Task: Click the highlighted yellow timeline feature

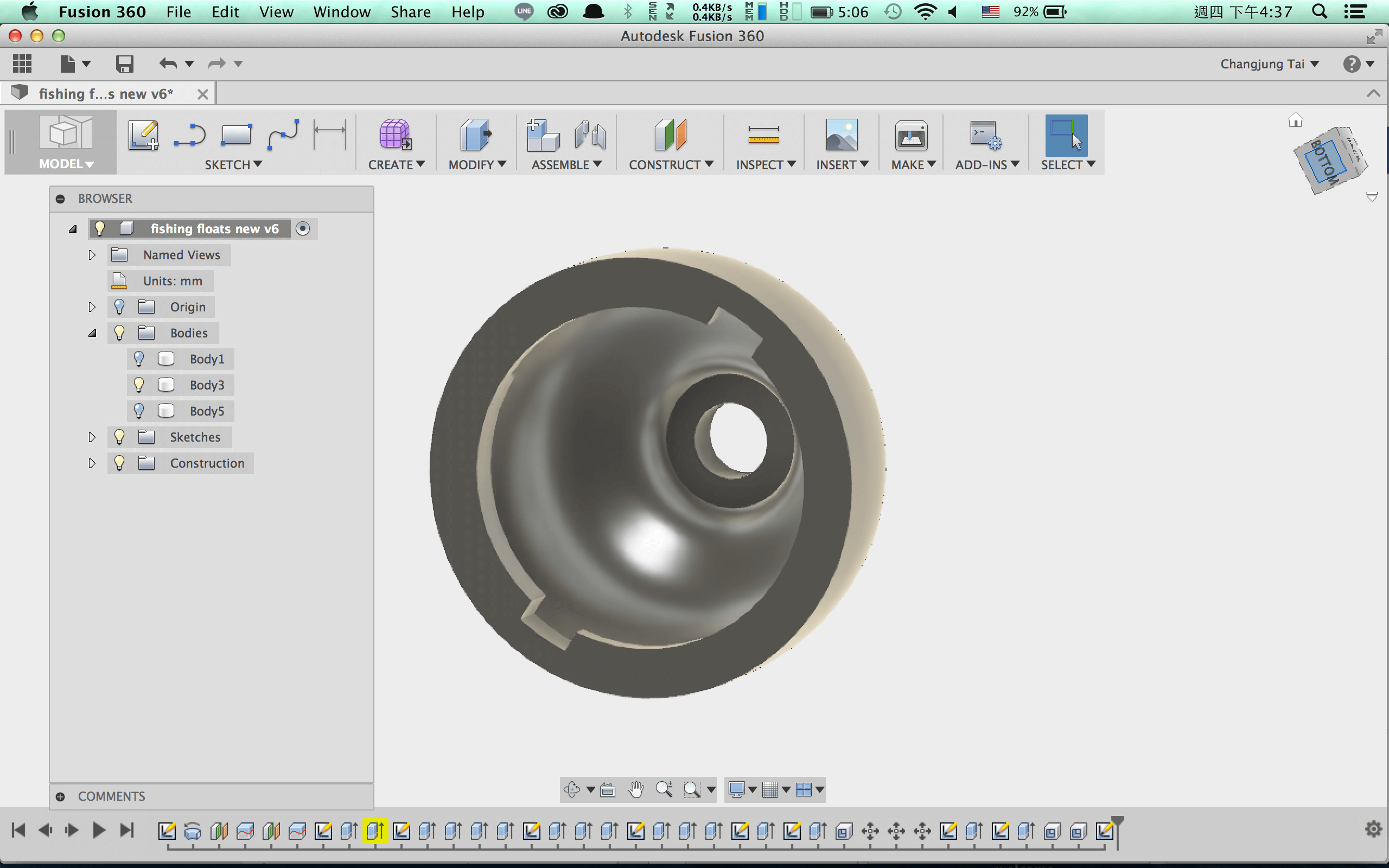Action: click(375, 831)
